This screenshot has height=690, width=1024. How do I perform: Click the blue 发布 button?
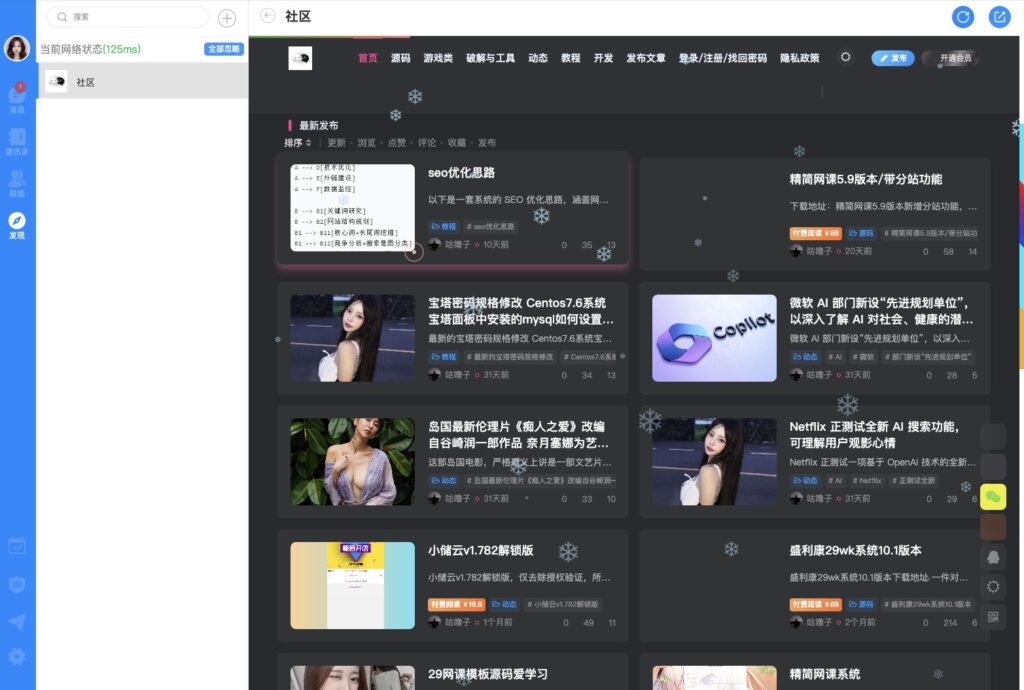click(x=893, y=58)
